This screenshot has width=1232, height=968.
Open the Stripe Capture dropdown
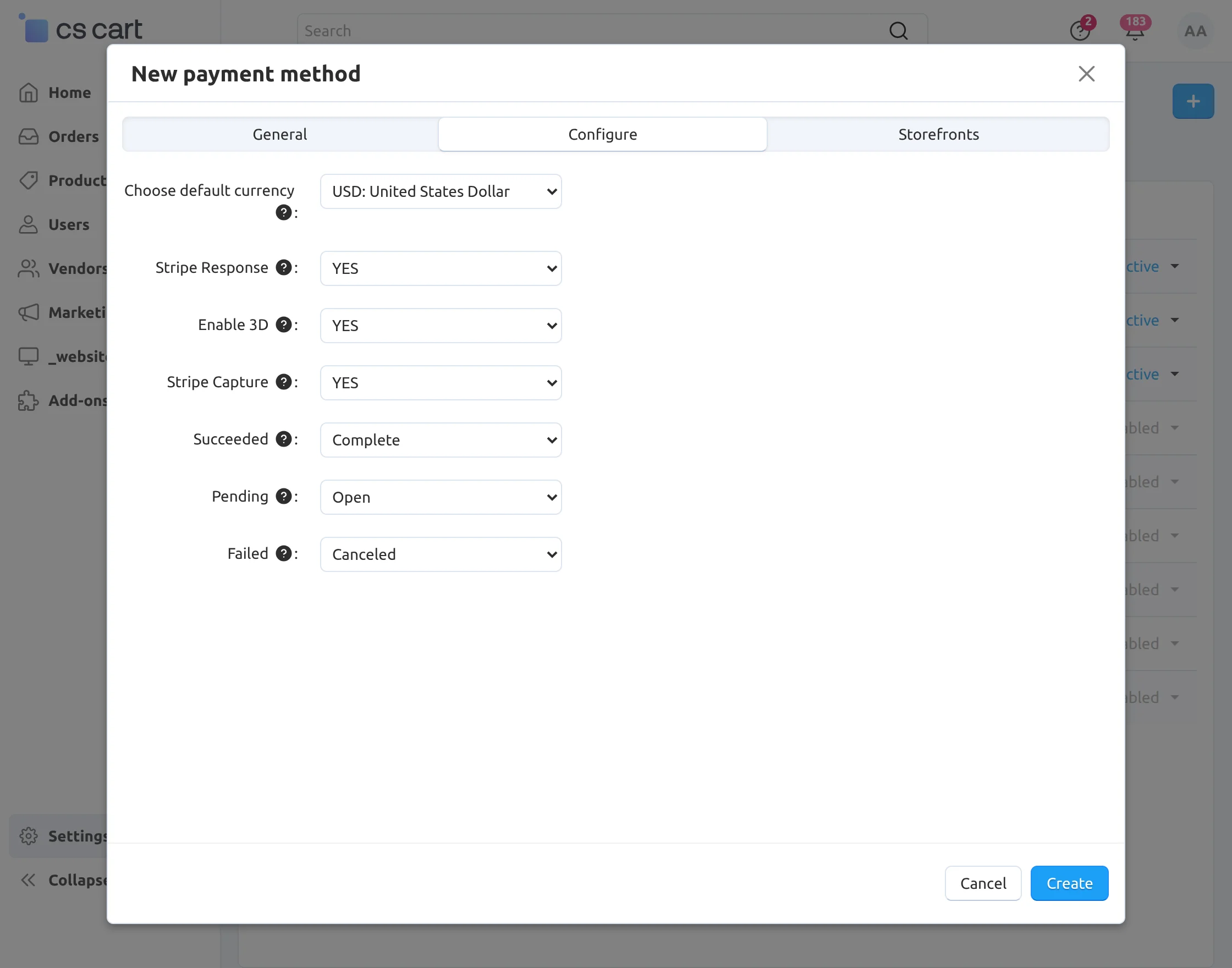click(441, 383)
